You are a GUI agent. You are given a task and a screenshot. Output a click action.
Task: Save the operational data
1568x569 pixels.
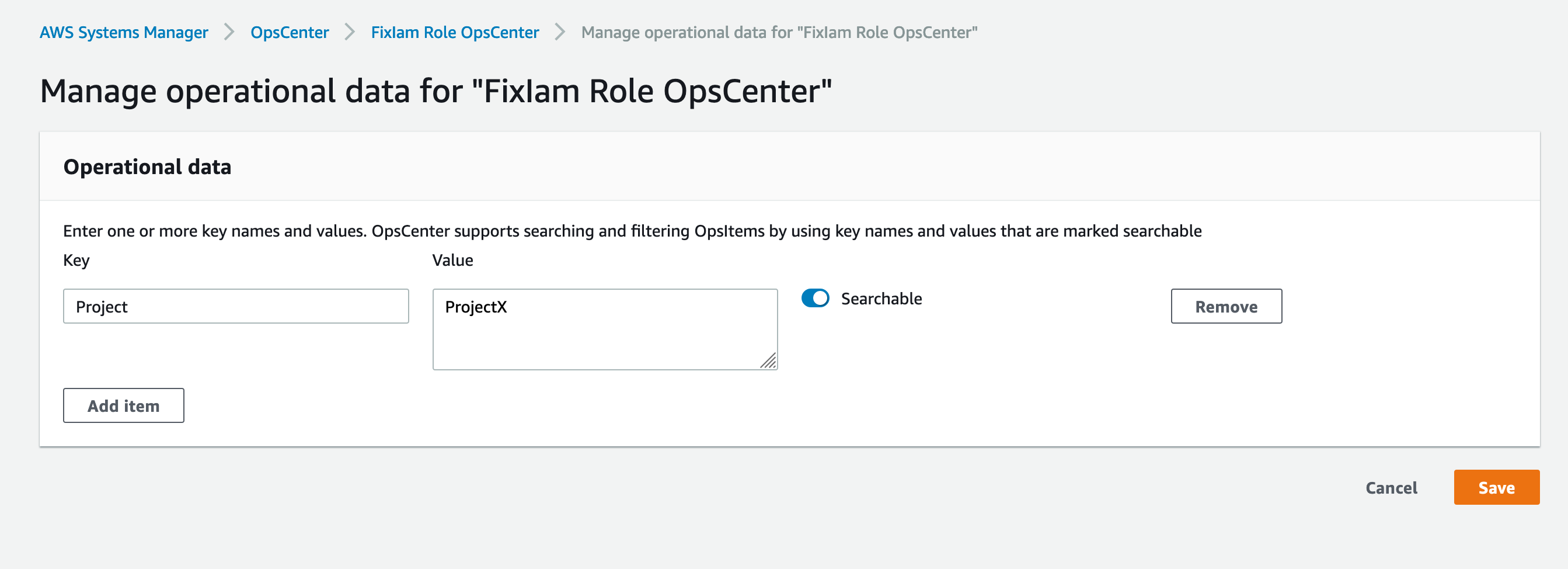(x=1496, y=487)
